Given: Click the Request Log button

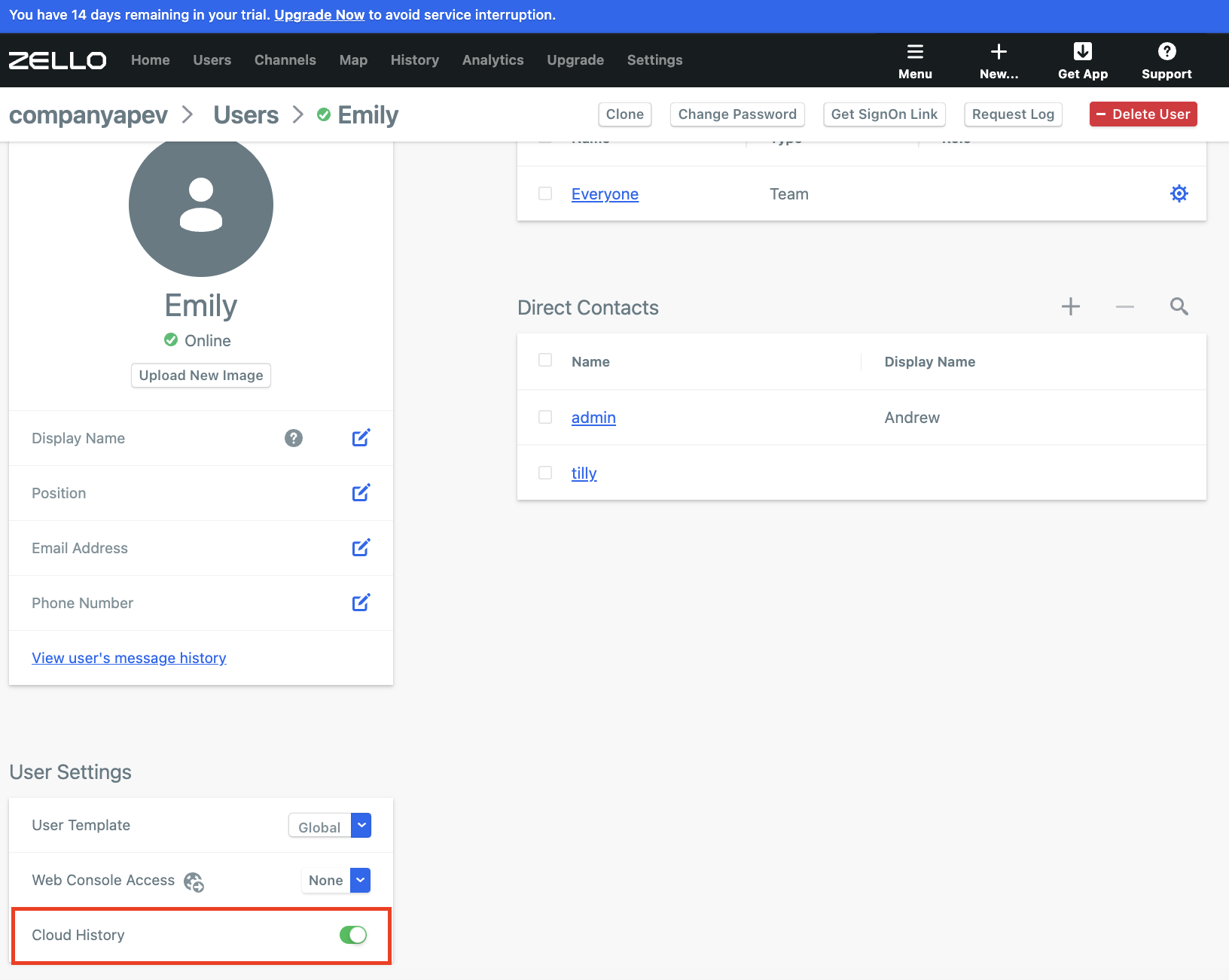Looking at the screenshot, I should point(1013,114).
